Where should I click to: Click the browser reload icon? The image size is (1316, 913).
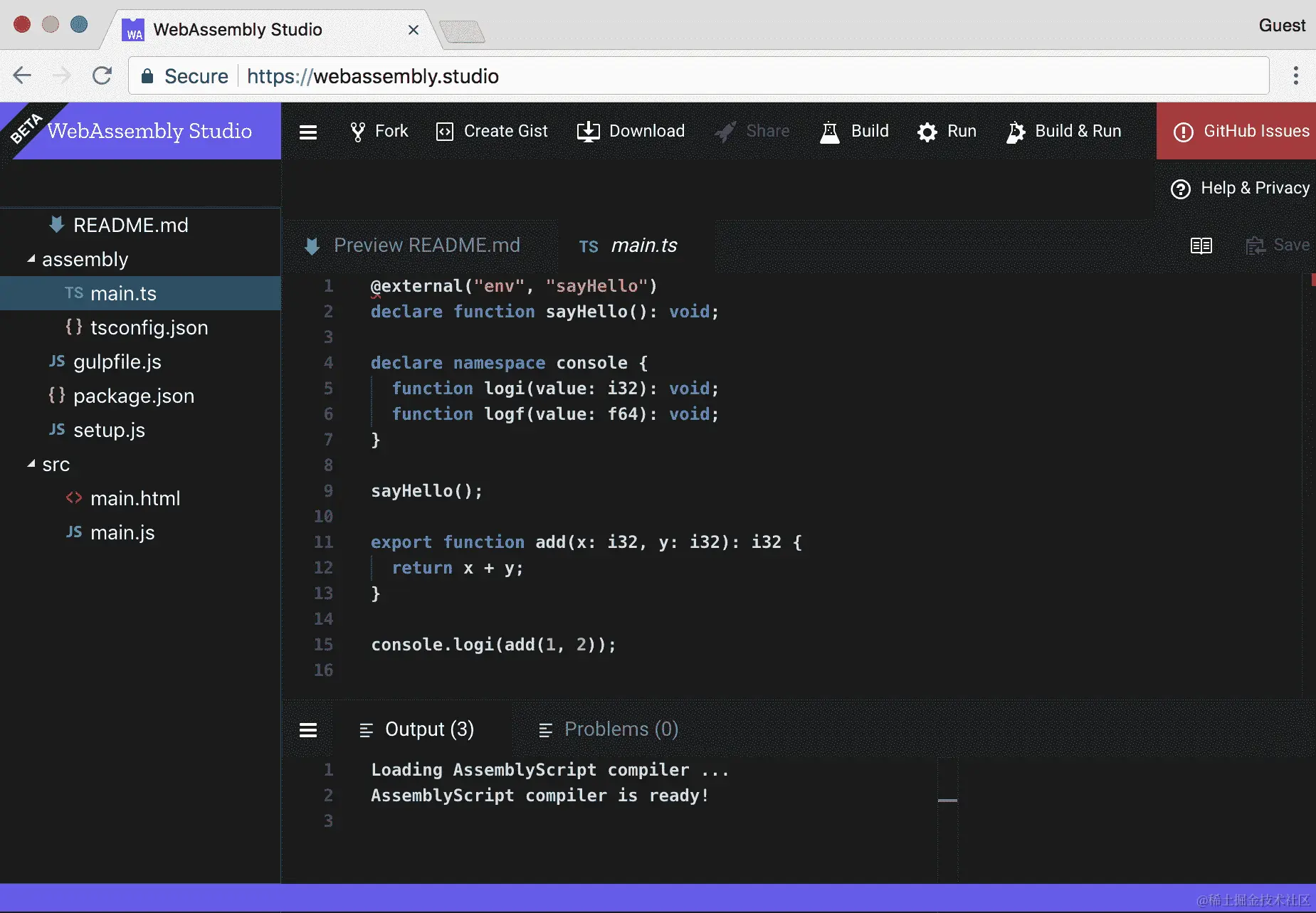click(102, 75)
